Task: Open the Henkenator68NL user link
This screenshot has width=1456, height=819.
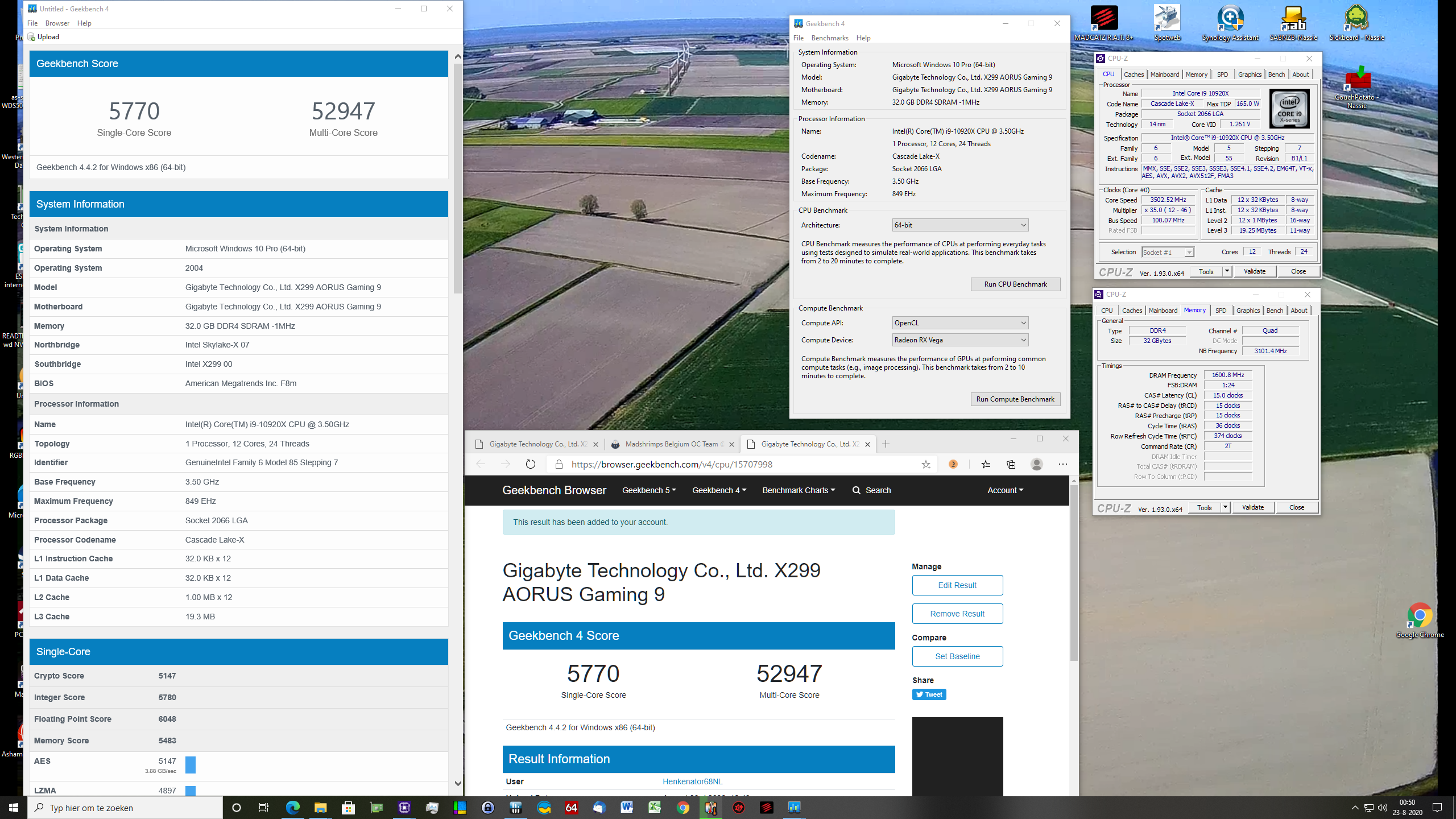Action: [x=692, y=781]
